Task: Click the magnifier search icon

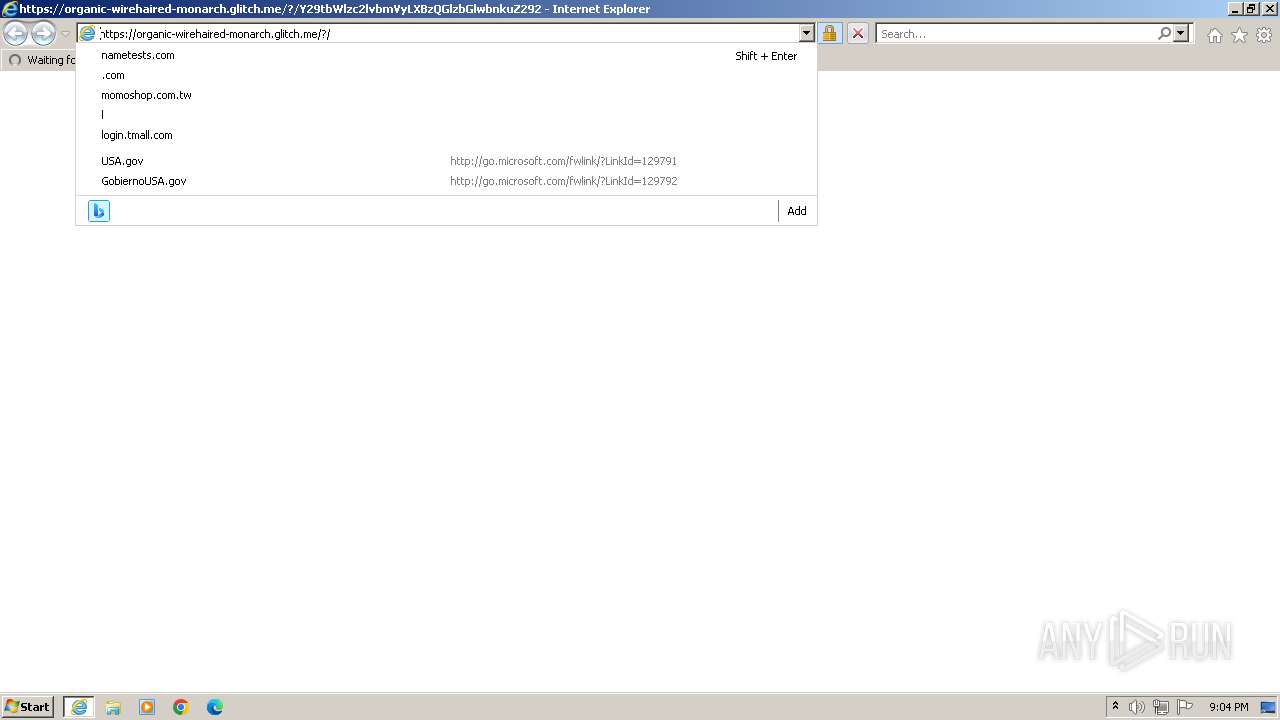Action: (1164, 34)
